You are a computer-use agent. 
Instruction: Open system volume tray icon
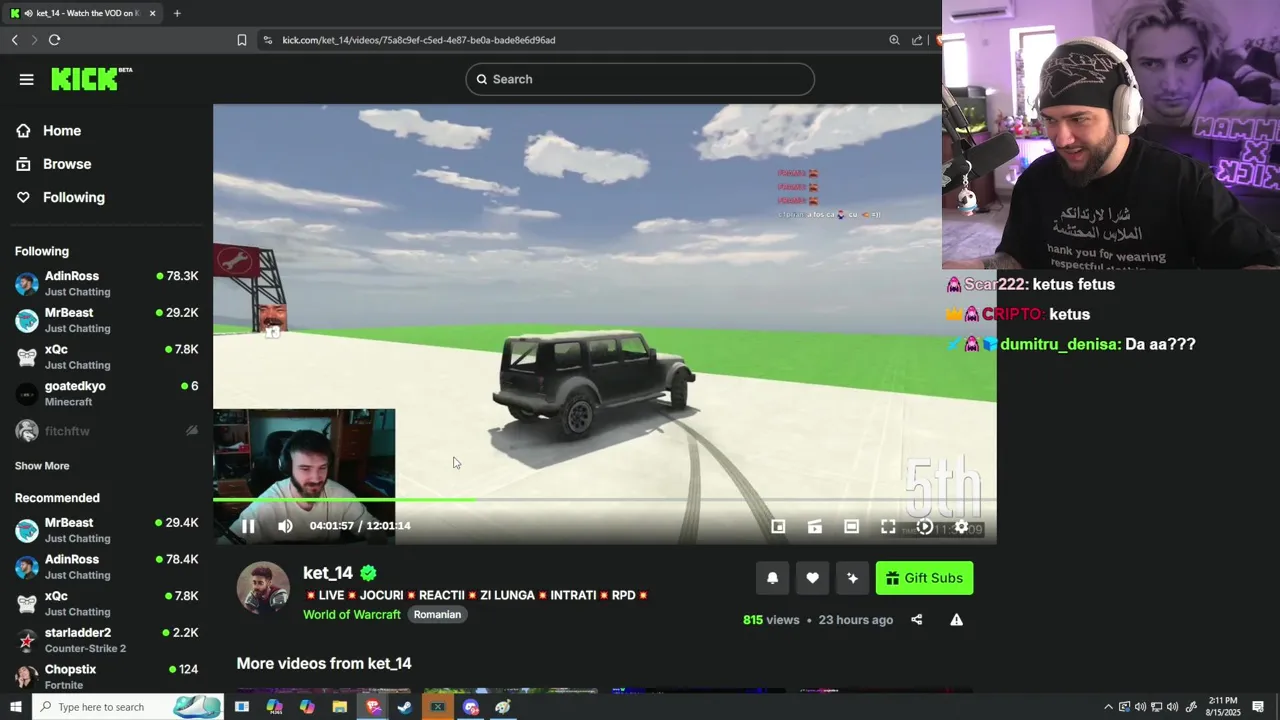pyautogui.click(x=1172, y=707)
